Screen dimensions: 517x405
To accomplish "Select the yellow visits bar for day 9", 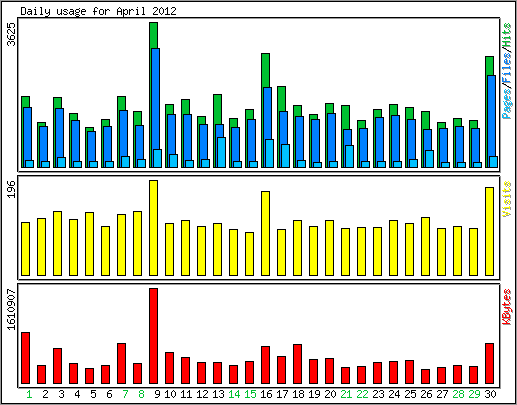I will pyautogui.click(x=153, y=228).
